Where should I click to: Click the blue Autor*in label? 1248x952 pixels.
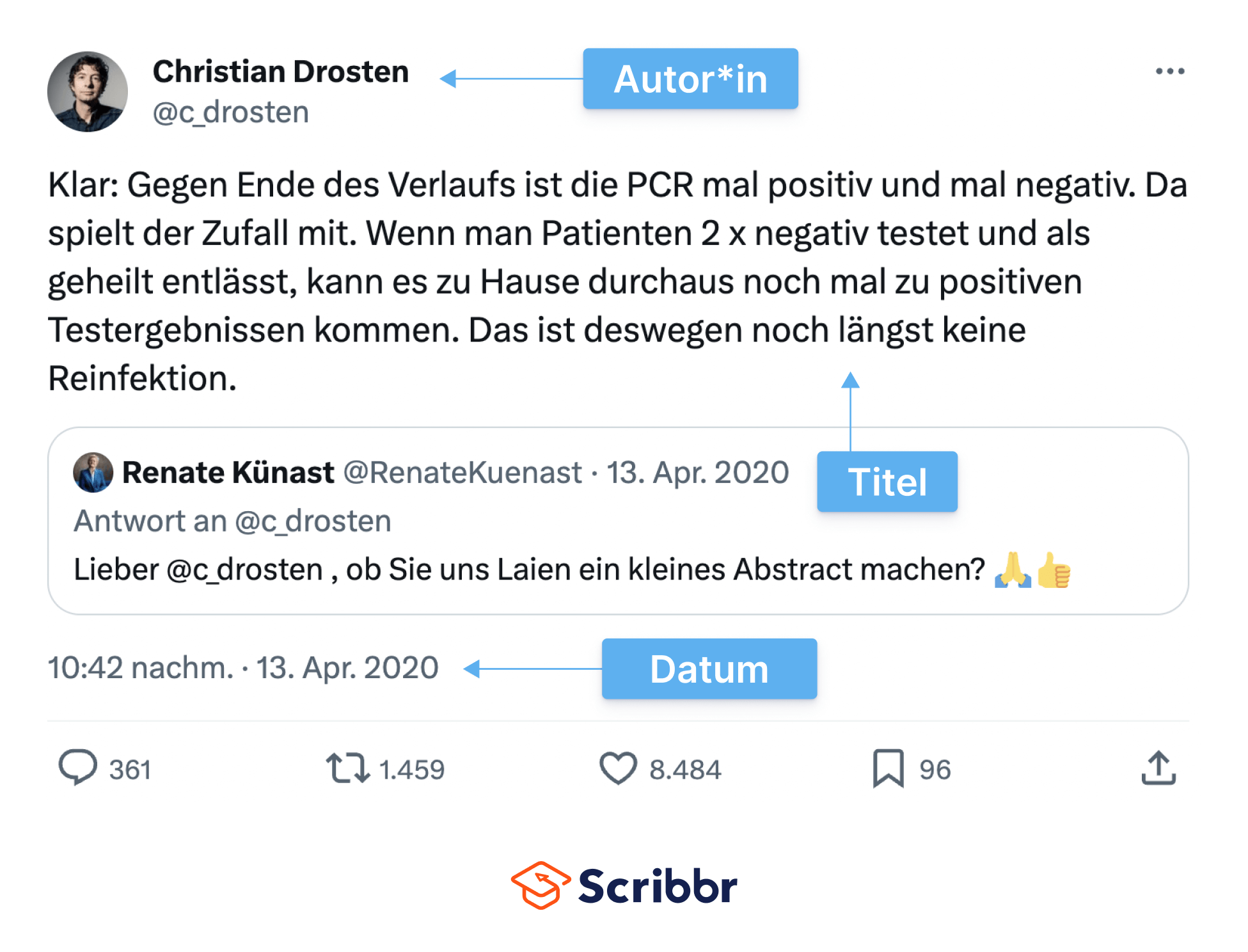point(690,79)
